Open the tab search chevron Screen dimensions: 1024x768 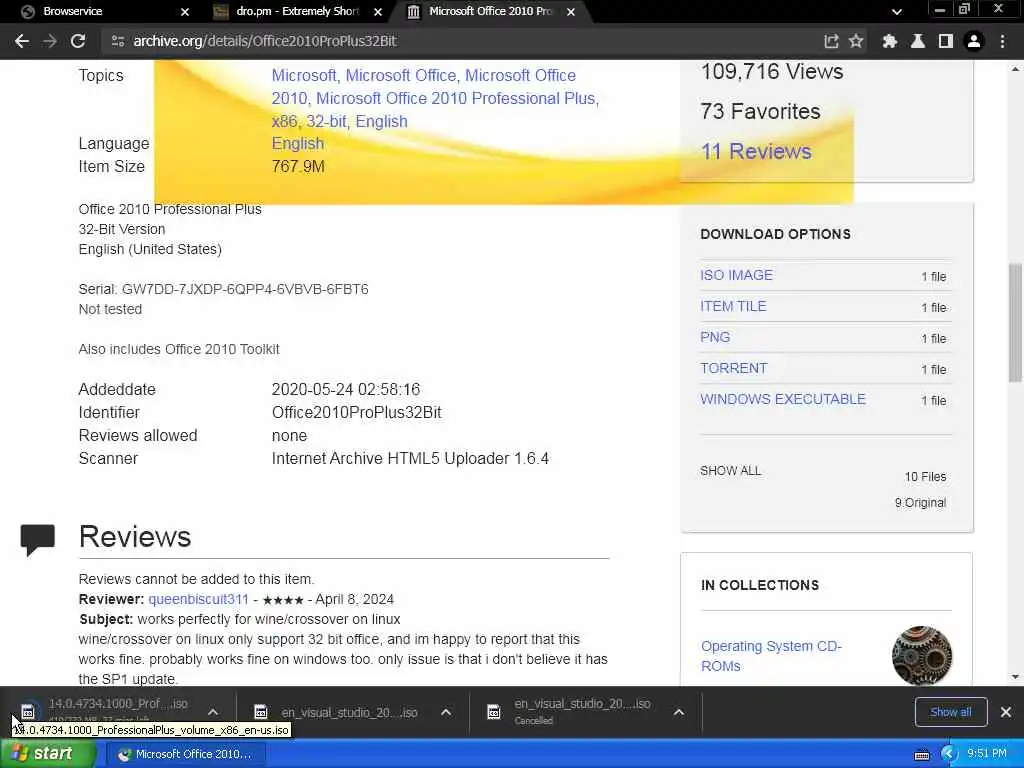[x=897, y=12]
